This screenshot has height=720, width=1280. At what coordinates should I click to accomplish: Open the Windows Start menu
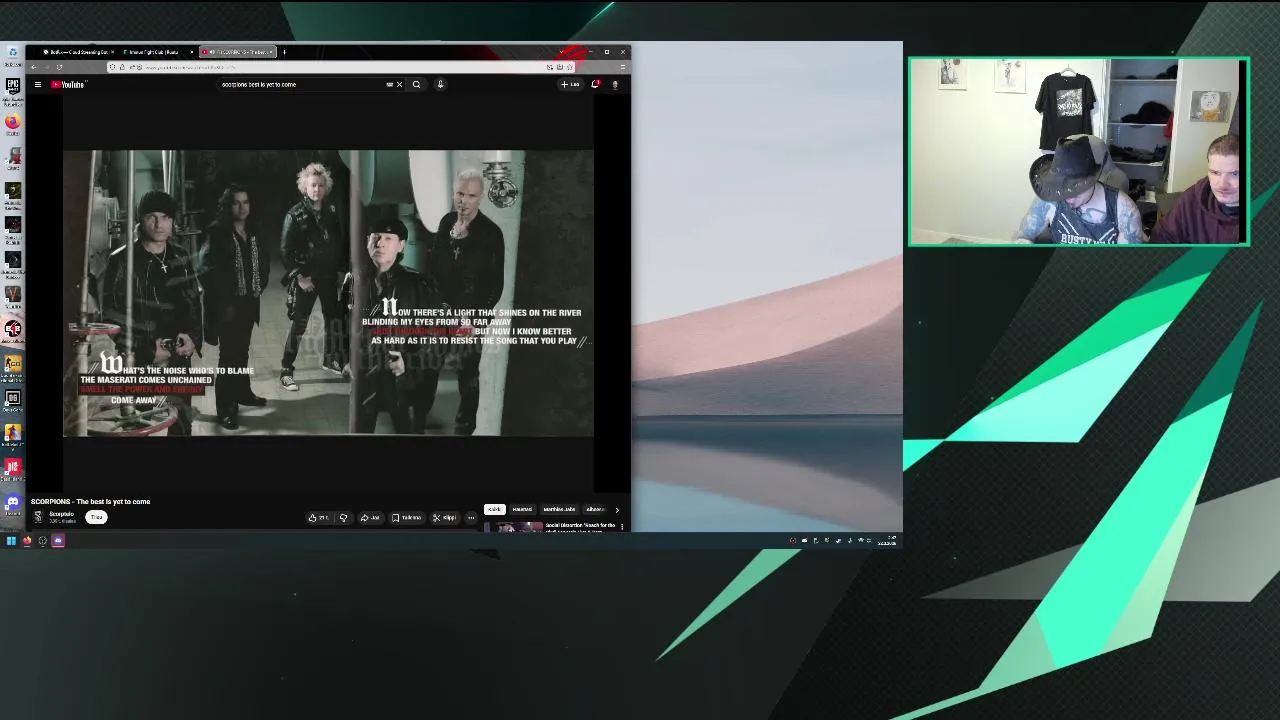pyautogui.click(x=11, y=541)
